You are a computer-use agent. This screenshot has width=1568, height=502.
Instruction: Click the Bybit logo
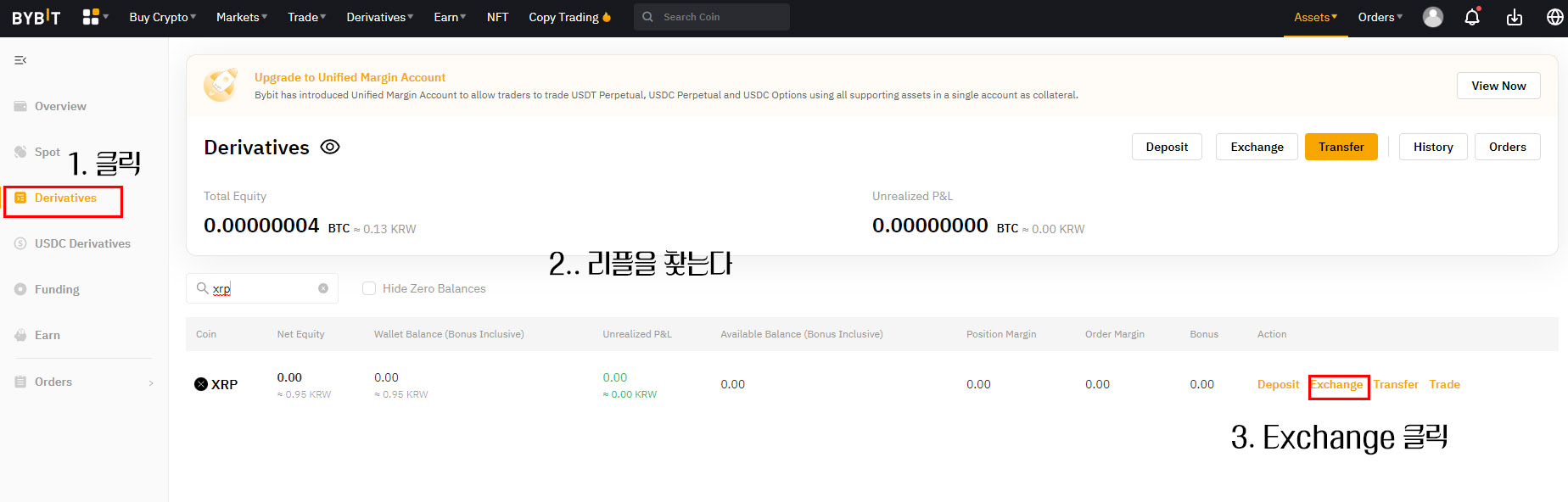(x=36, y=17)
